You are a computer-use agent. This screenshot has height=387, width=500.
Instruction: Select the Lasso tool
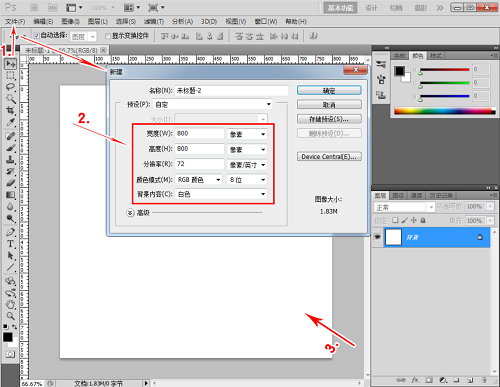pyautogui.click(x=10, y=87)
